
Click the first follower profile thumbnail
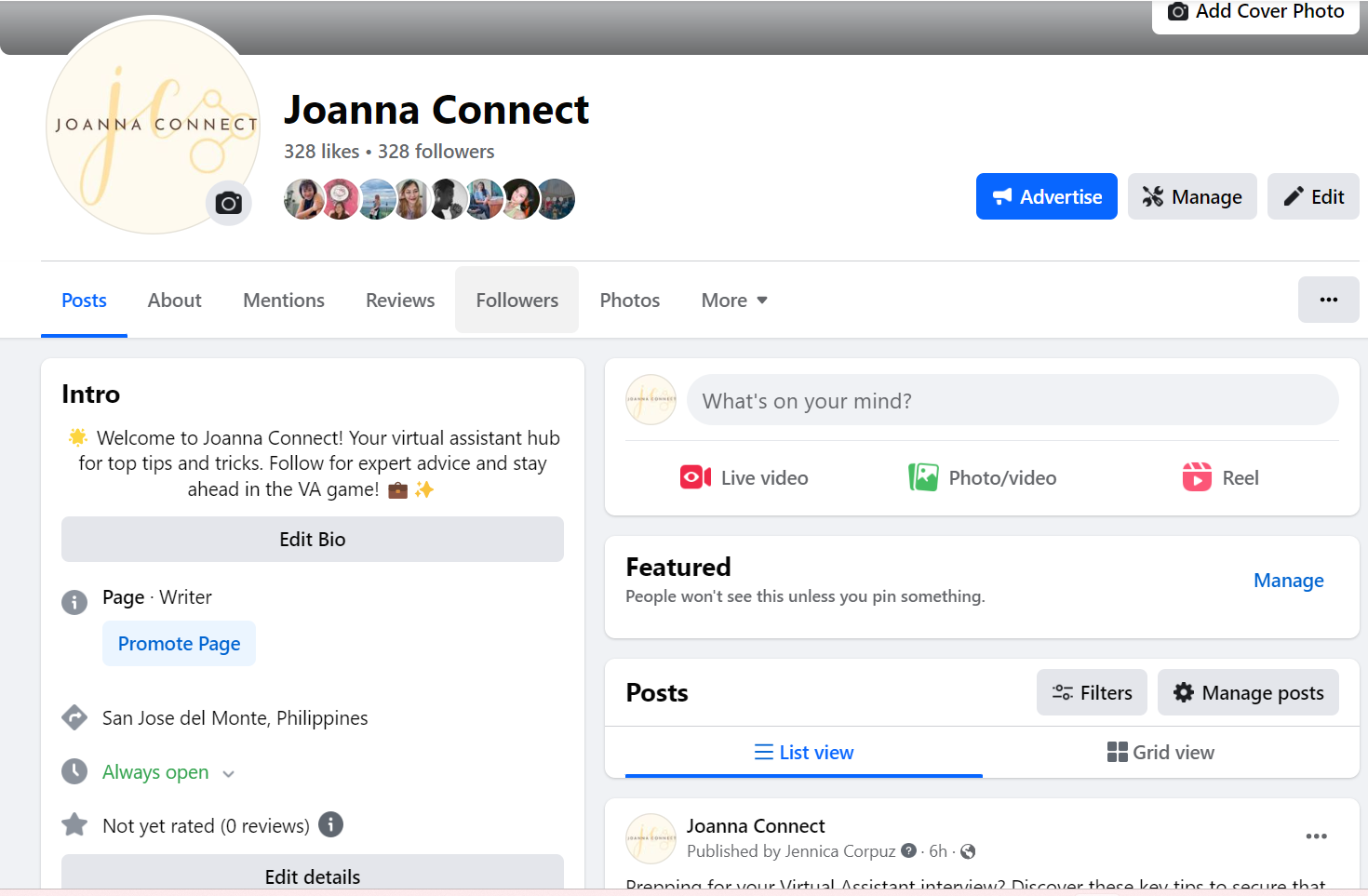[303, 199]
